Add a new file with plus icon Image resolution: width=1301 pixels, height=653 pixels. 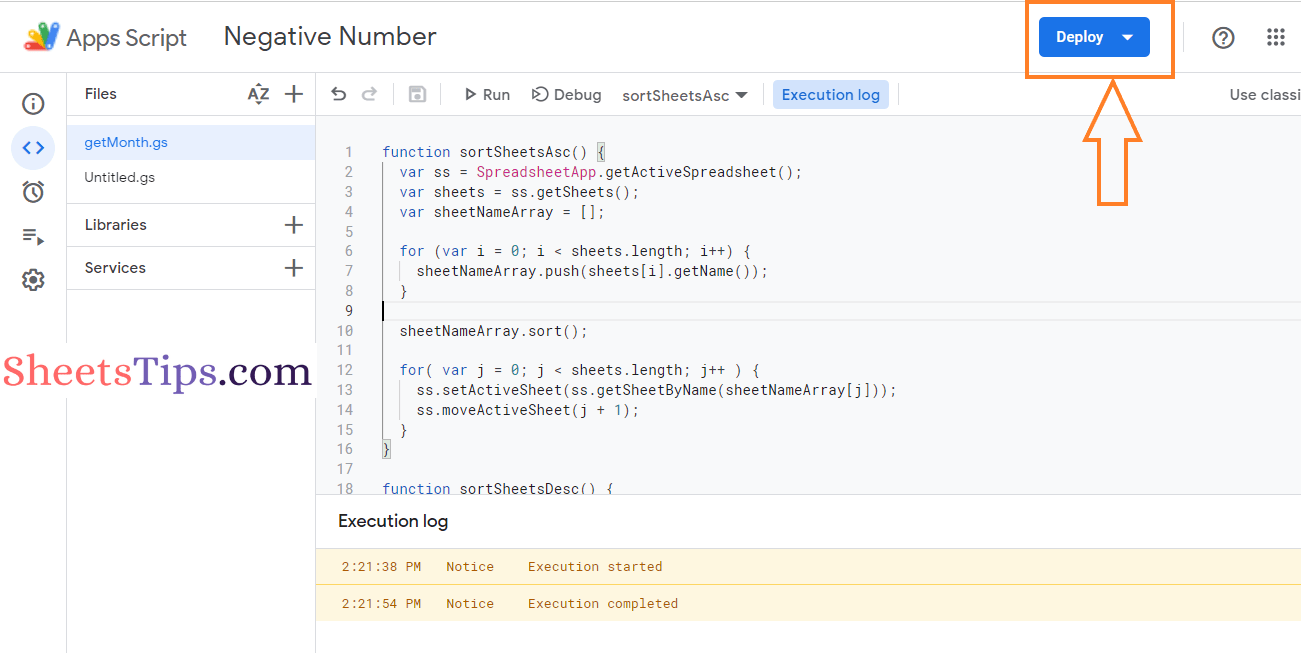click(294, 94)
